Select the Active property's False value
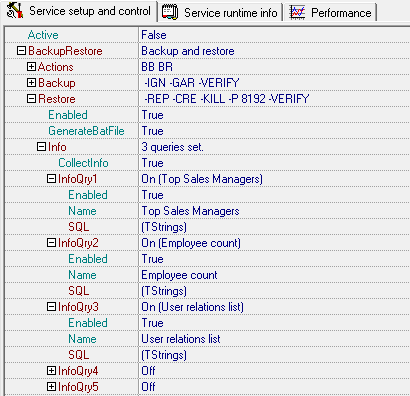 point(274,35)
